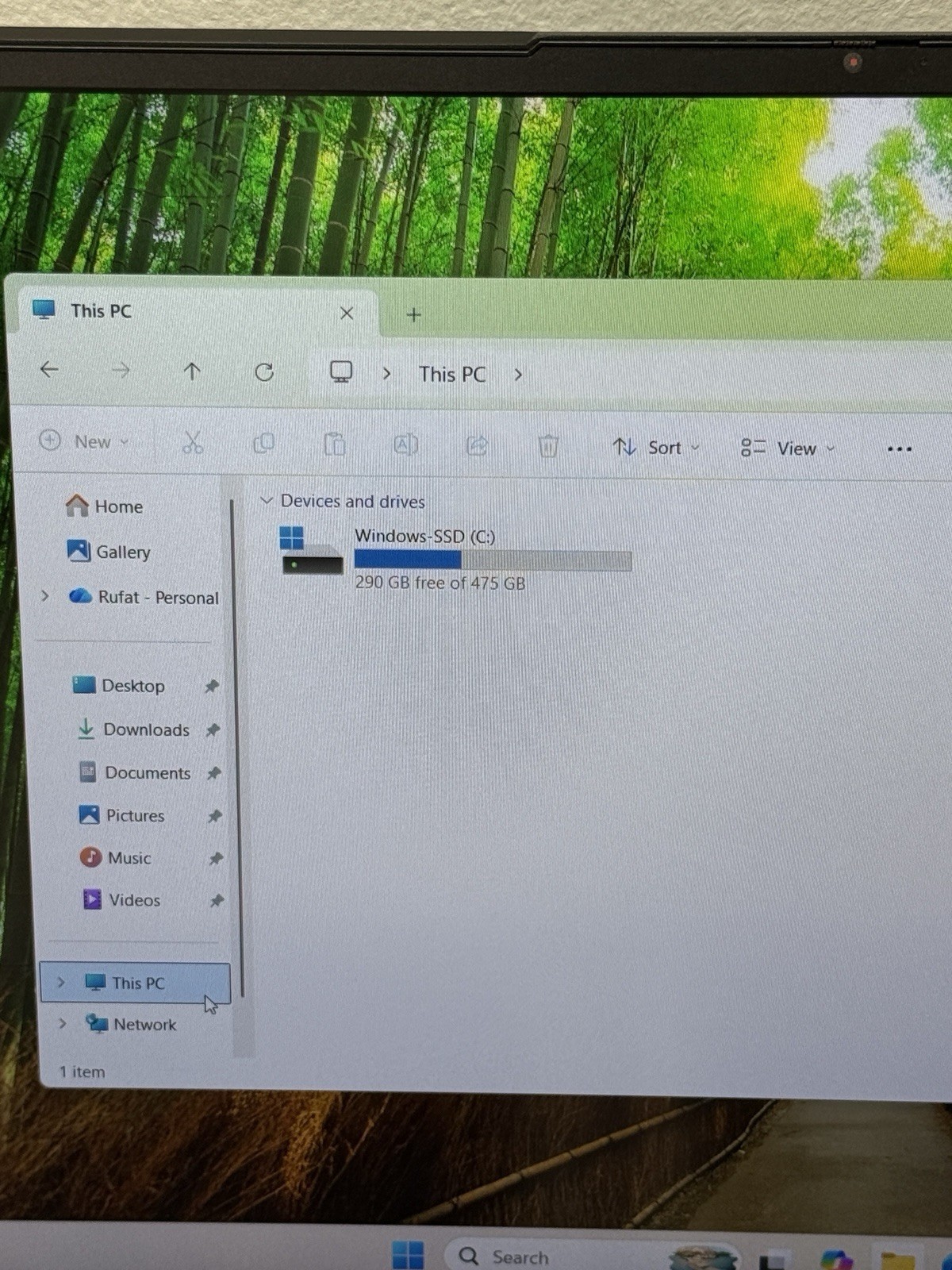Image resolution: width=952 pixels, height=1270 pixels.
Task: Click the monitor icon in address bar
Action: [341, 372]
